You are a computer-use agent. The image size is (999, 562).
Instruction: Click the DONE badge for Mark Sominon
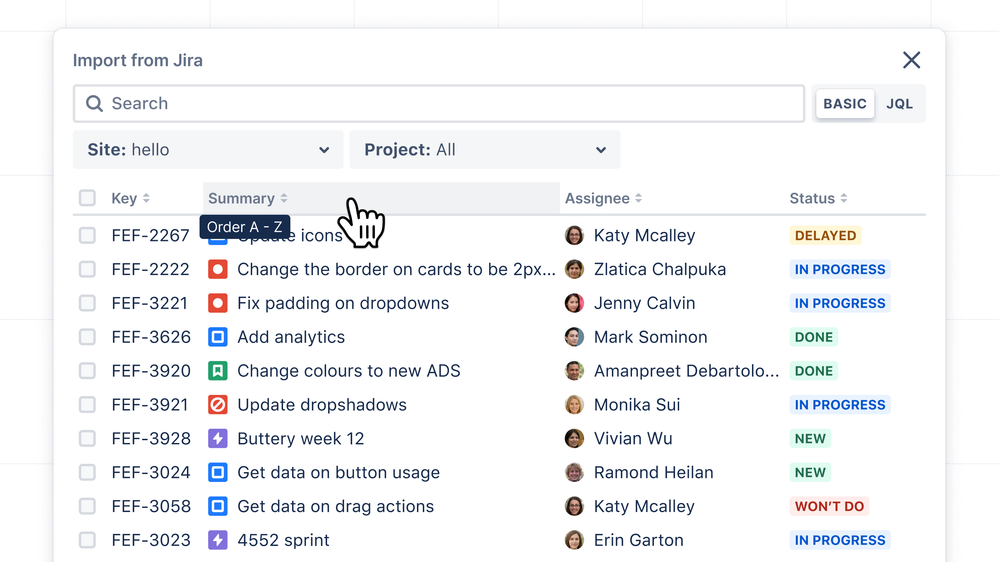[814, 337]
